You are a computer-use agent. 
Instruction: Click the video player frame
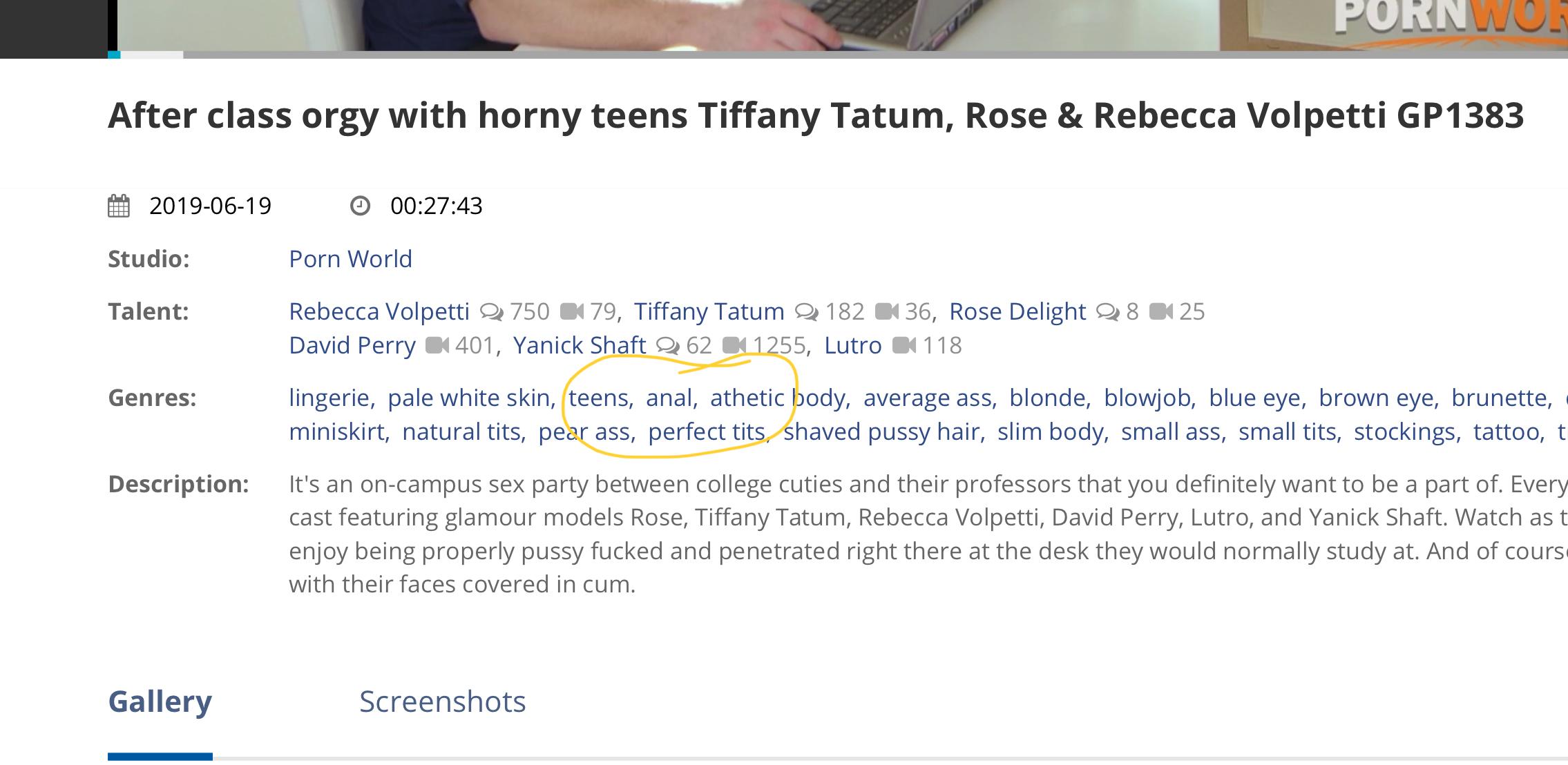click(x=691, y=24)
